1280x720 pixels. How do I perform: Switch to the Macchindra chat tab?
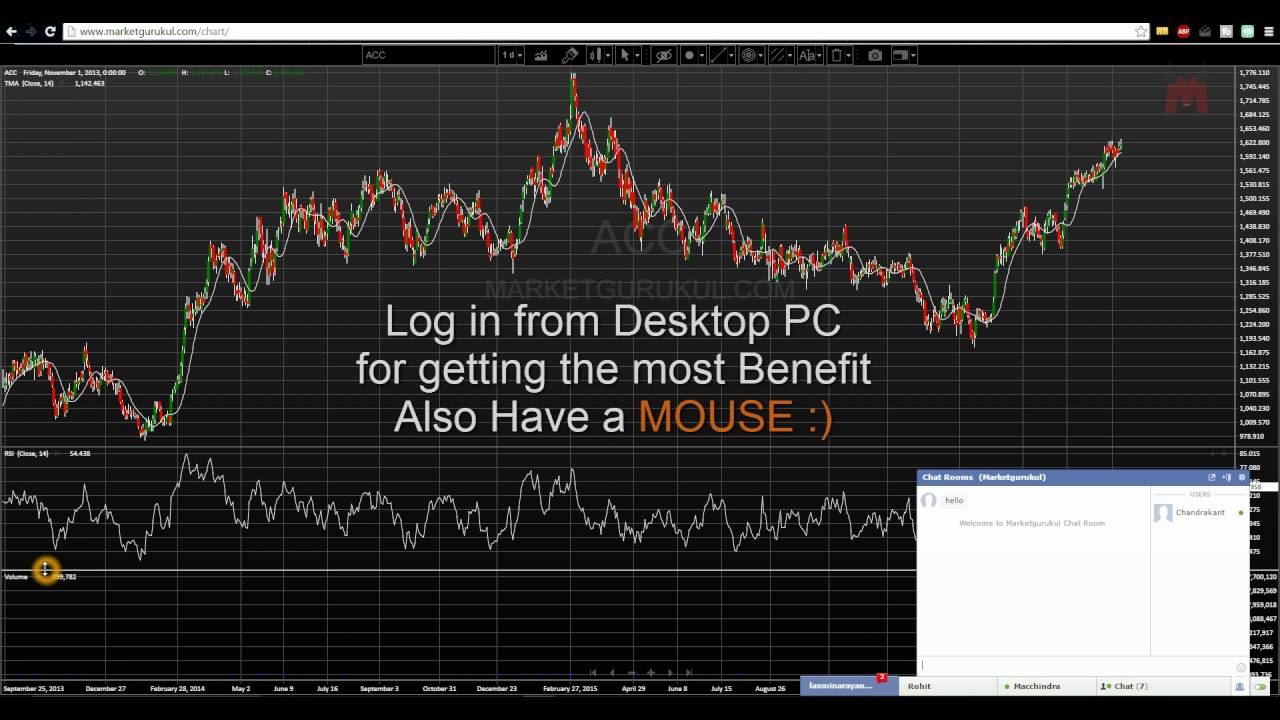pyautogui.click(x=1046, y=686)
